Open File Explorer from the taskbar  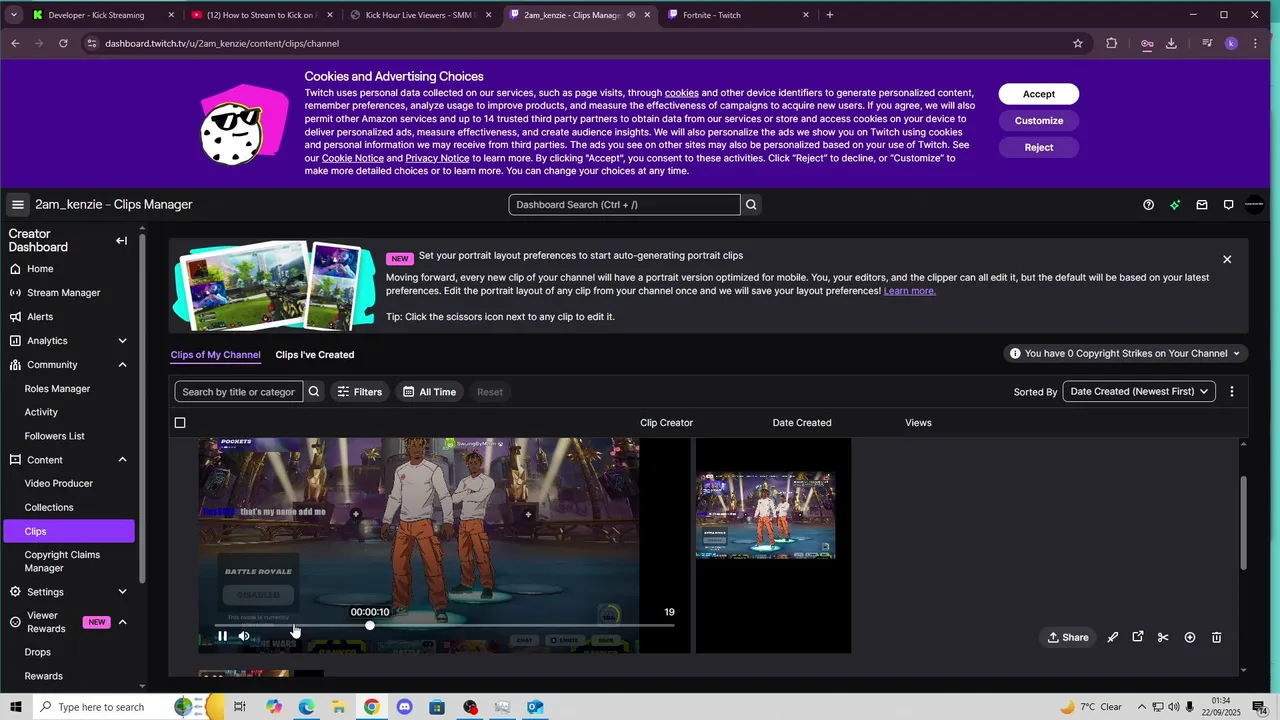click(339, 707)
